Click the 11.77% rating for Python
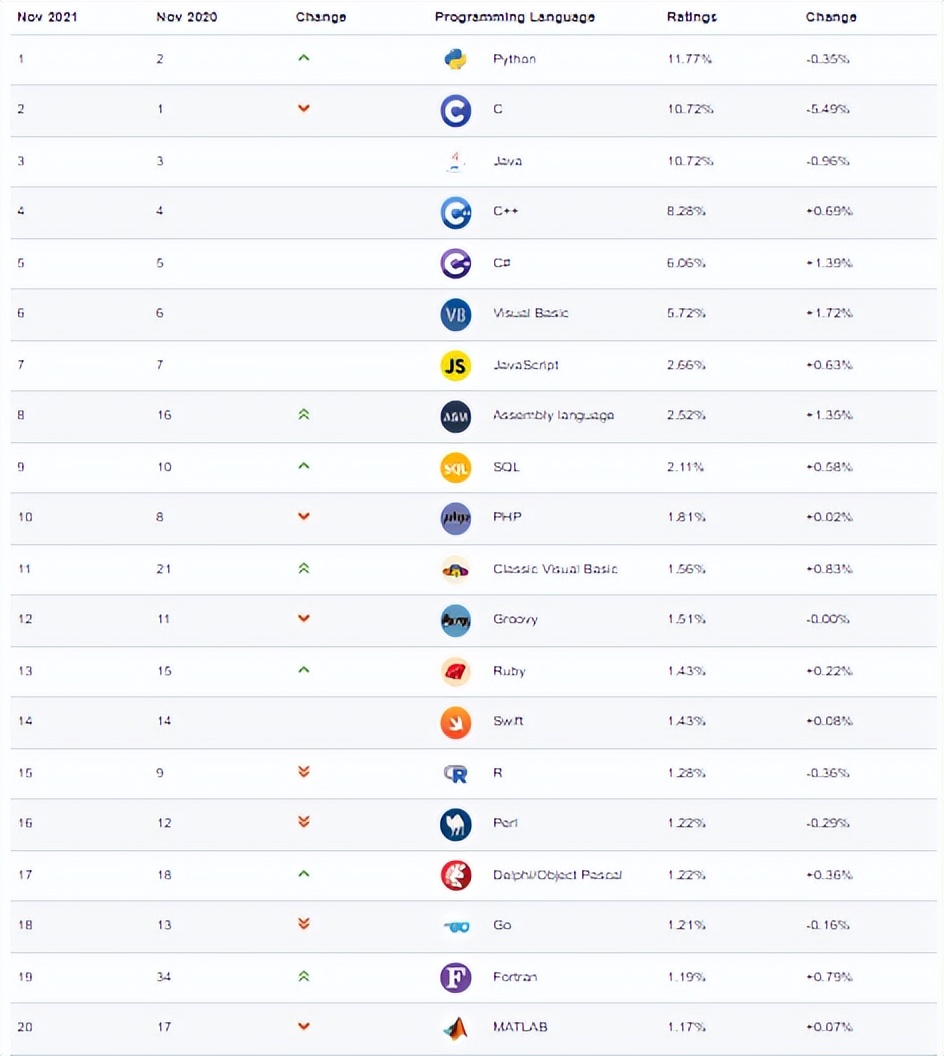944x1056 pixels. click(x=690, y=59)
